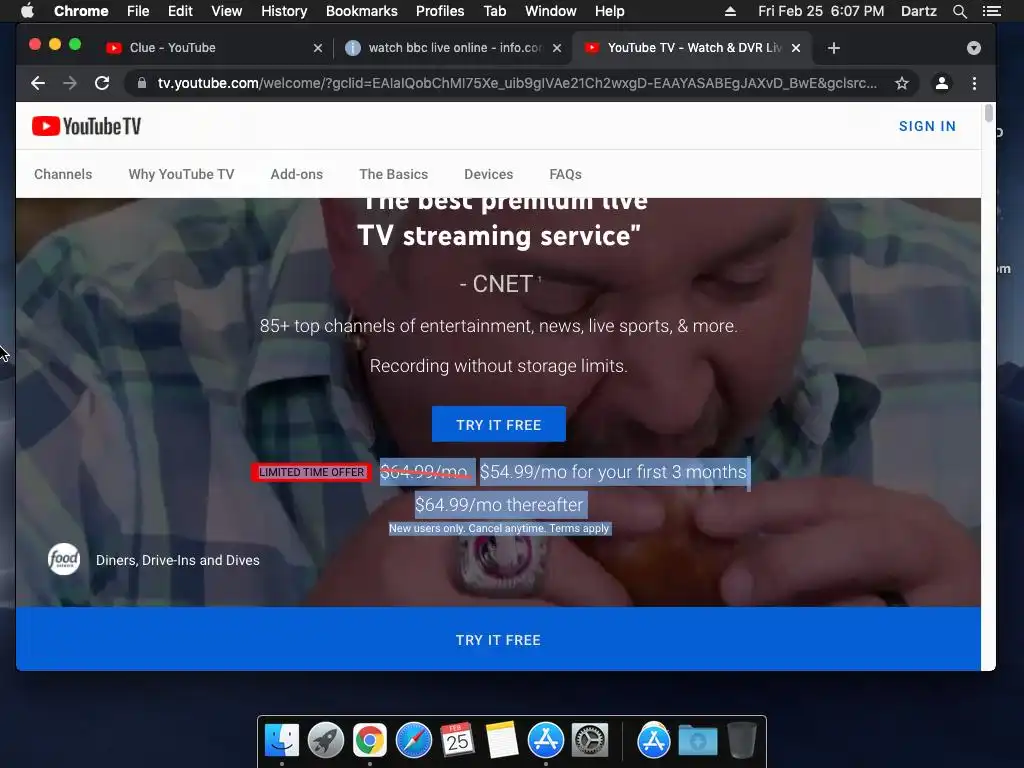The image size is (1024, 768).
Task: Click the YouTube TV logo
Action: (86, 126)
